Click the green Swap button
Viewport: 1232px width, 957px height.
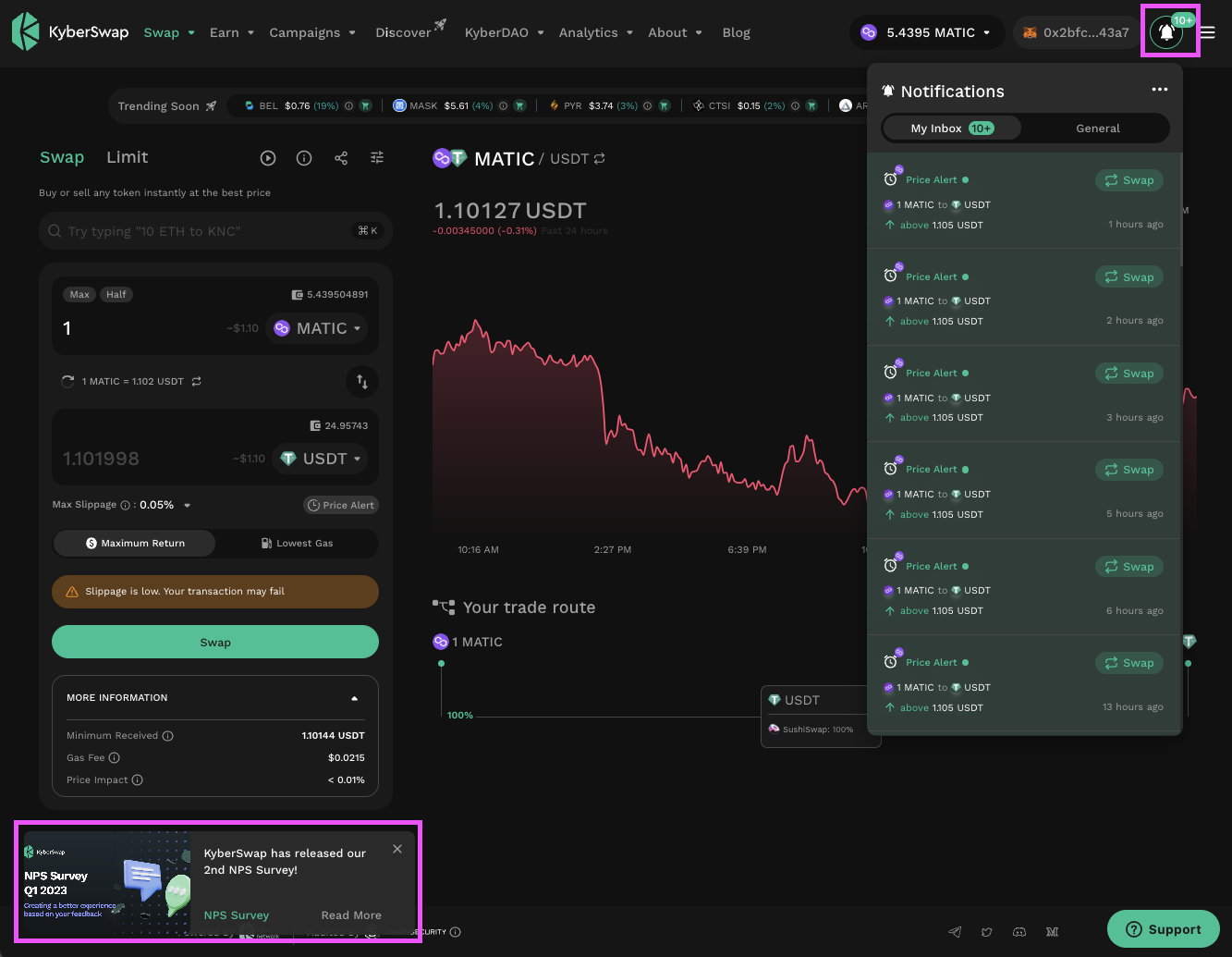point(215,643)
